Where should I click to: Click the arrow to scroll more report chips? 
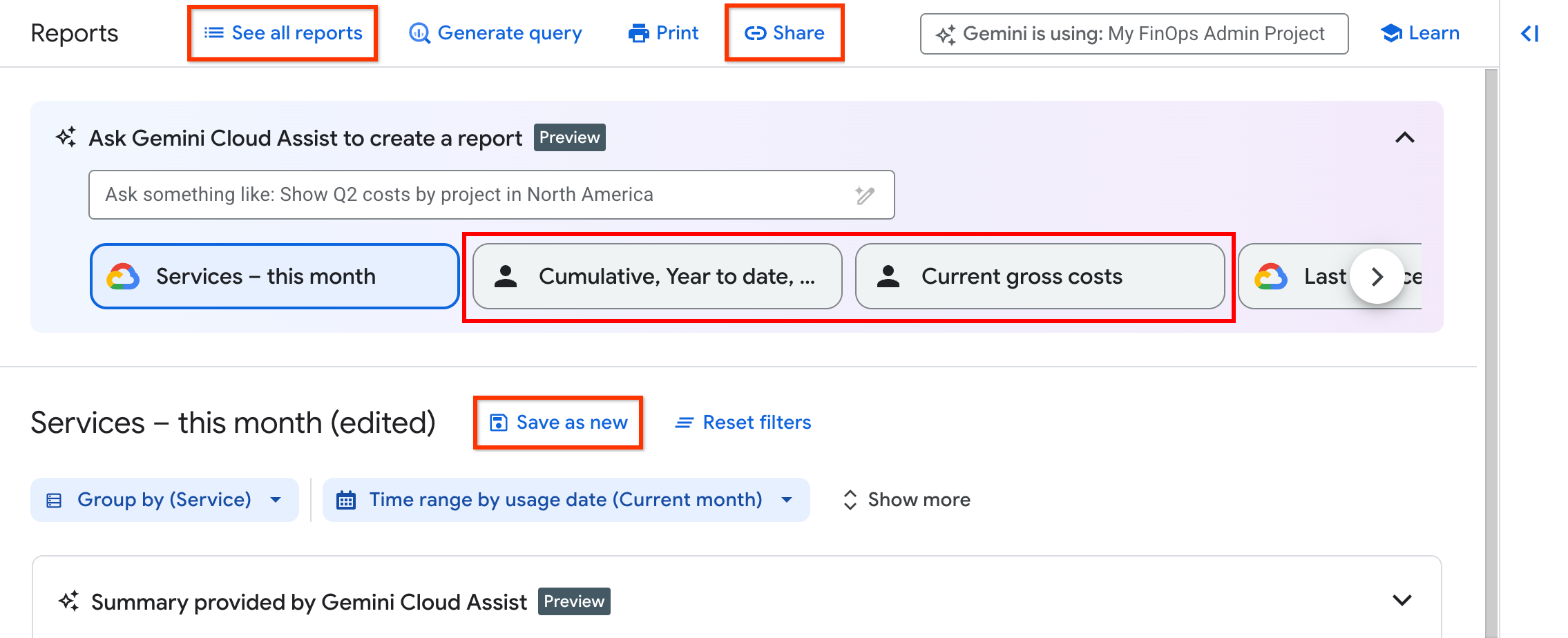[x=1377, y=276]
